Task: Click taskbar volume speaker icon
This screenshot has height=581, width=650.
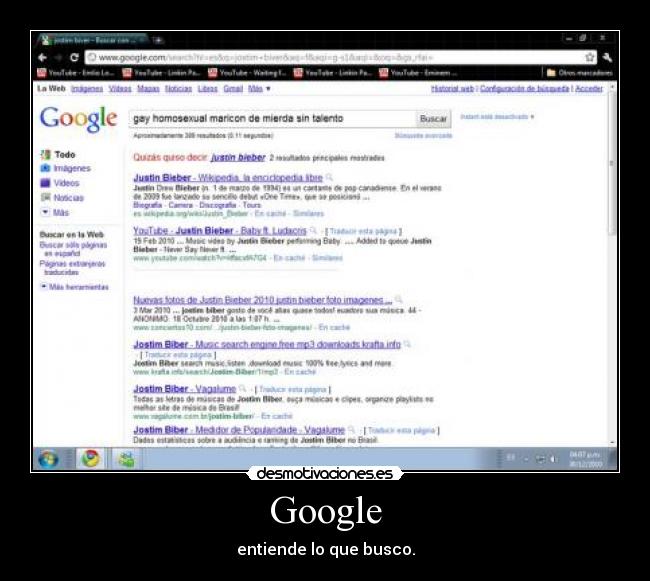Action: tap(553, 459)
